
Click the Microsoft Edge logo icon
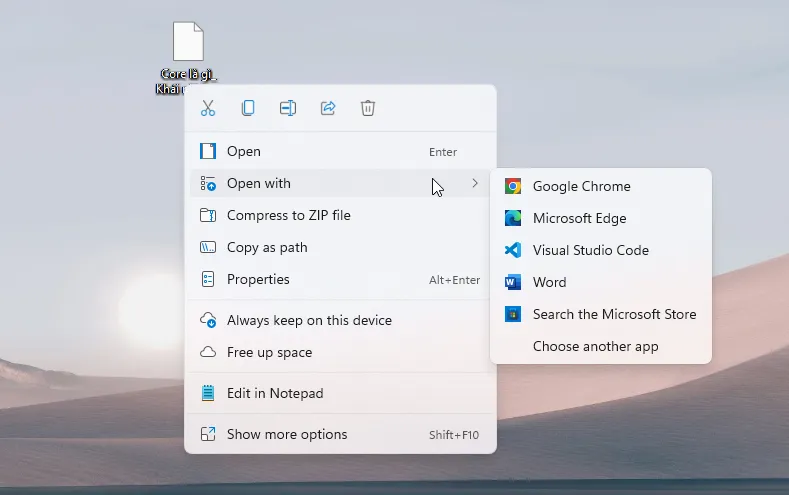tap(513, 218)
